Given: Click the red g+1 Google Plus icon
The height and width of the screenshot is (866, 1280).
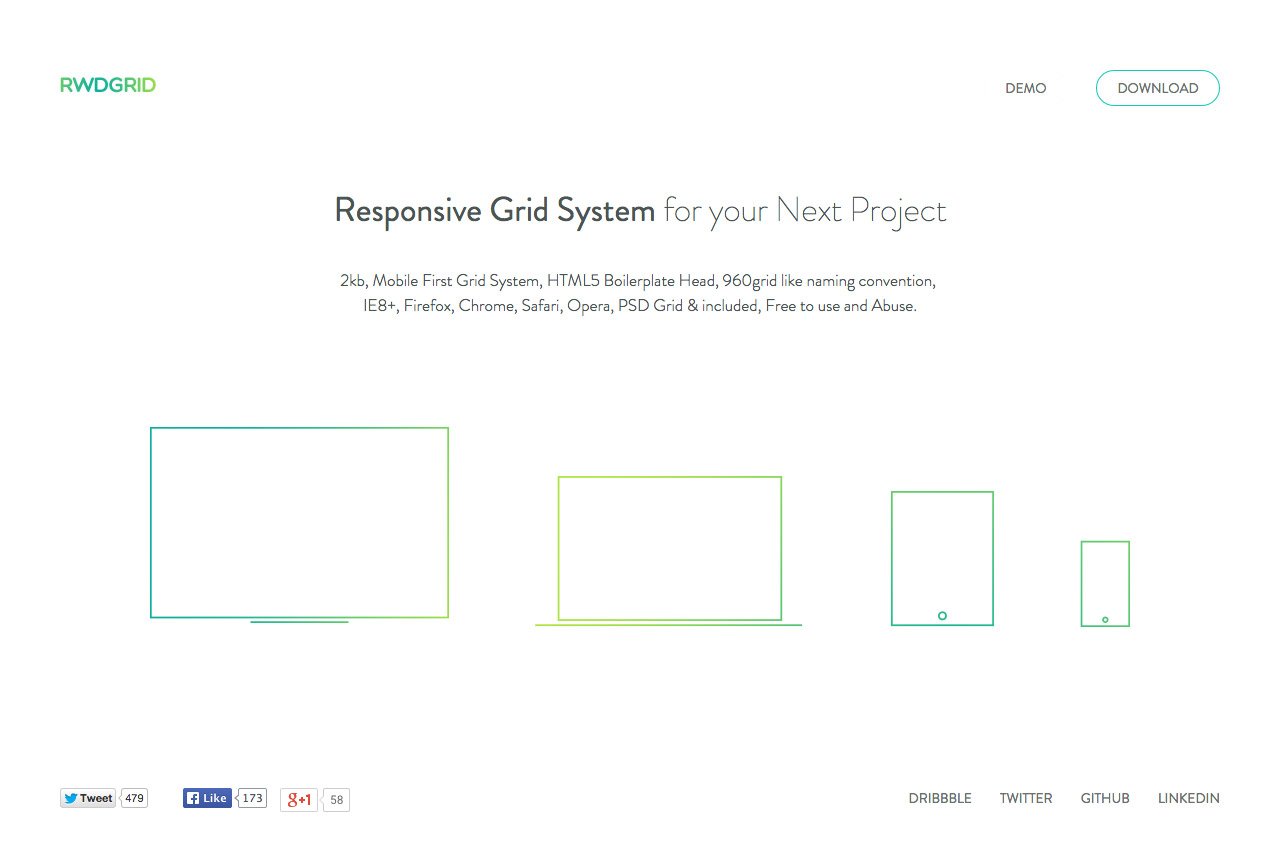Looking at the screenshot, I should tap(298, 798).
